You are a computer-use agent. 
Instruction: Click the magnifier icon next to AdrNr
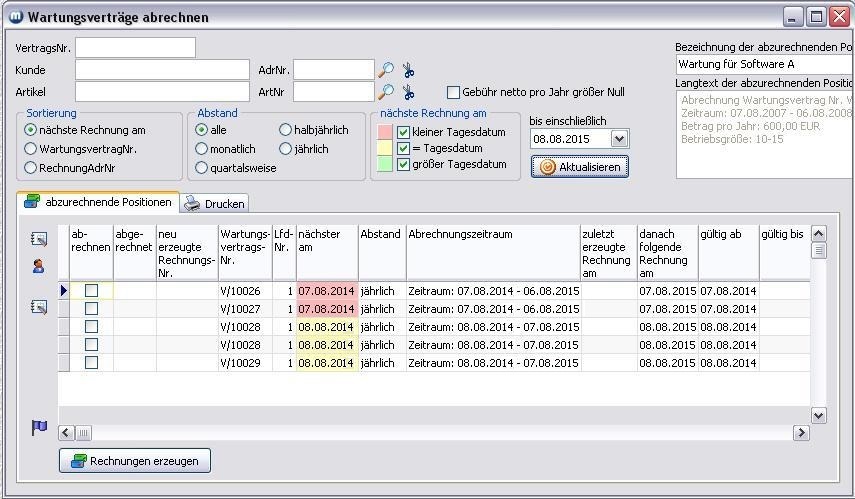pos(386,70)
